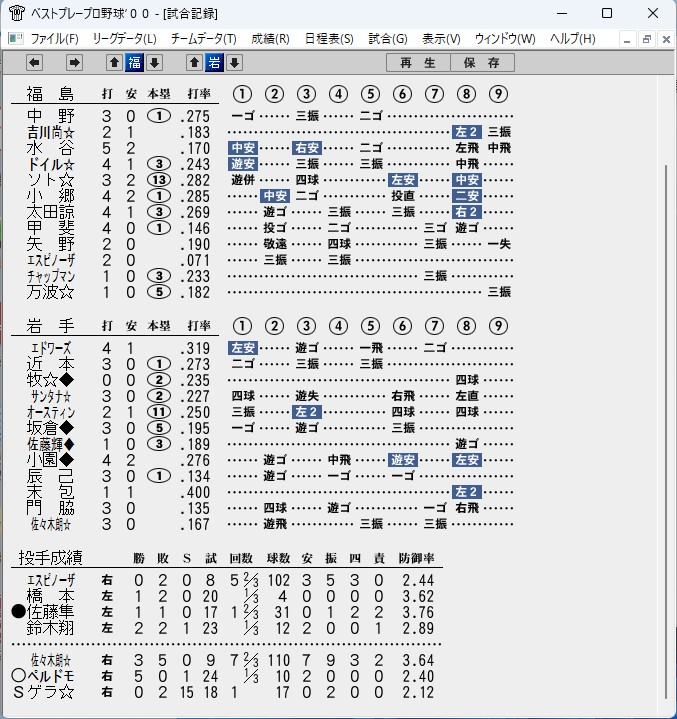Screen dimensions: 677x719
Task: Open the チームデータ(T) menu
Action: click(204, 39)
